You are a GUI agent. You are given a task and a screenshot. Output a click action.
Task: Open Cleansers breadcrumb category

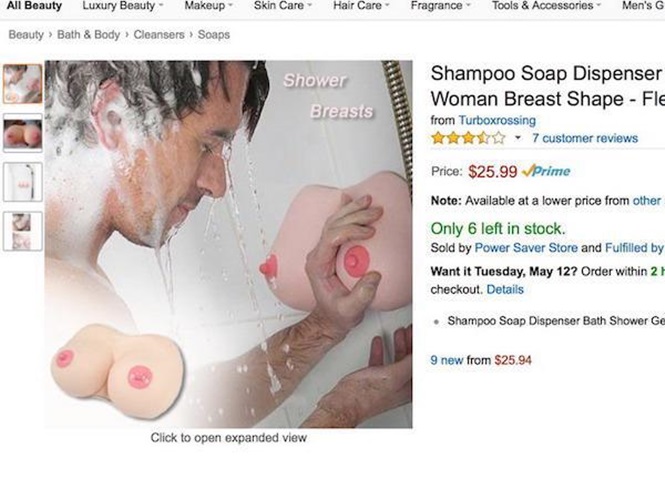(x=161, y=35)
